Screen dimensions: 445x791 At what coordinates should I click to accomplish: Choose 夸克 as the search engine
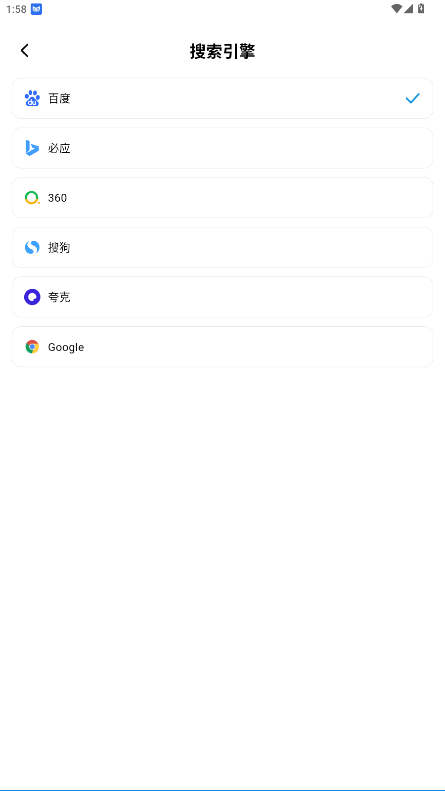(222, 297)
